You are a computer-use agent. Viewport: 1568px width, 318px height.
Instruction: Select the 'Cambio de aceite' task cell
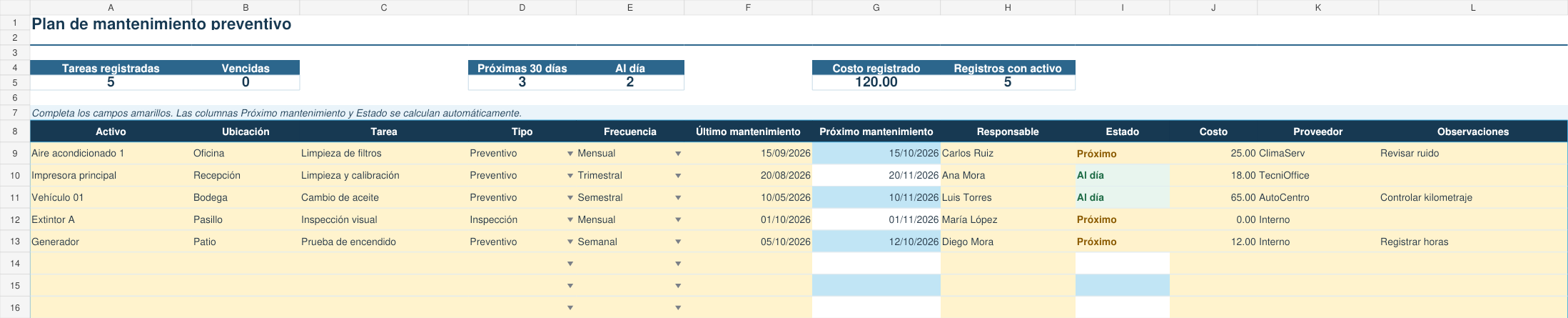(x=384, y=197)
